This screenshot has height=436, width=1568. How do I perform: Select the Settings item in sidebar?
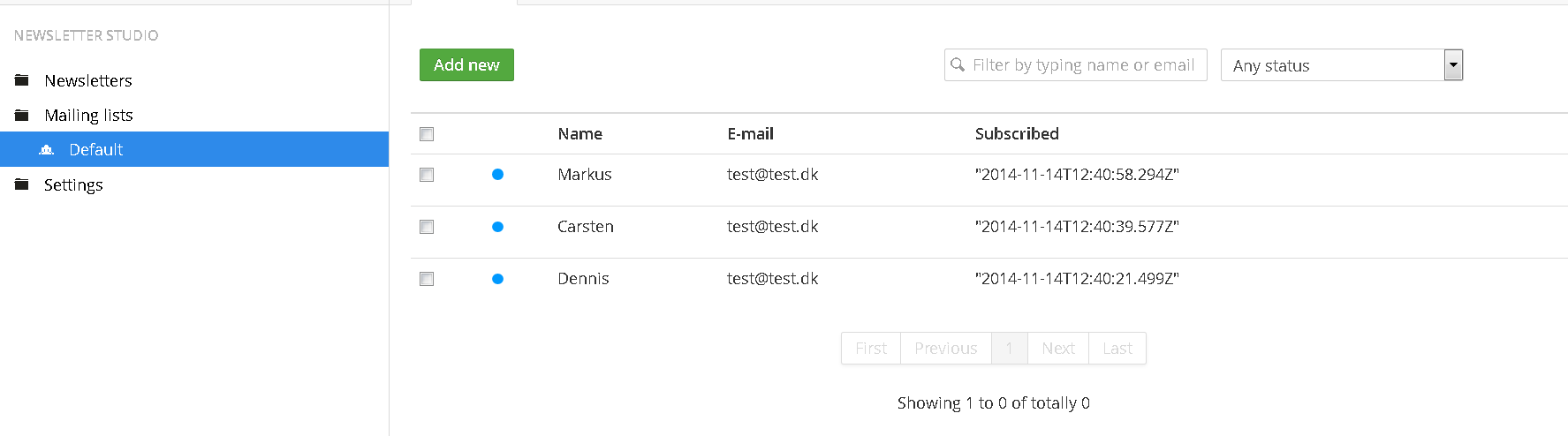coord(73,184)
